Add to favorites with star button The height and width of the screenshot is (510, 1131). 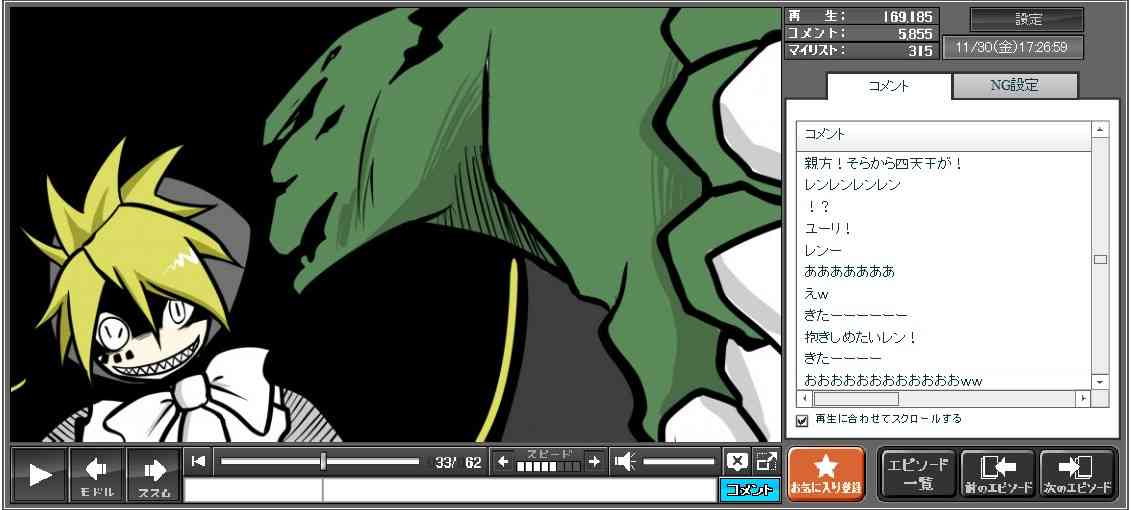click(826, 473)
